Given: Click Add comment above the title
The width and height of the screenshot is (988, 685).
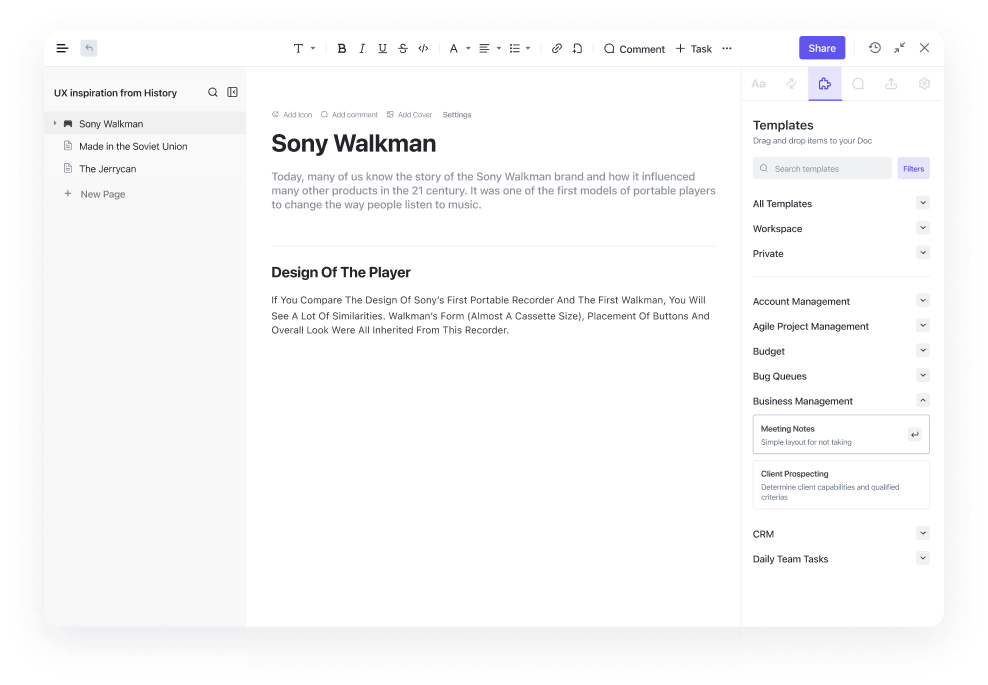Looking at the screenshot, I should point(350,115).
